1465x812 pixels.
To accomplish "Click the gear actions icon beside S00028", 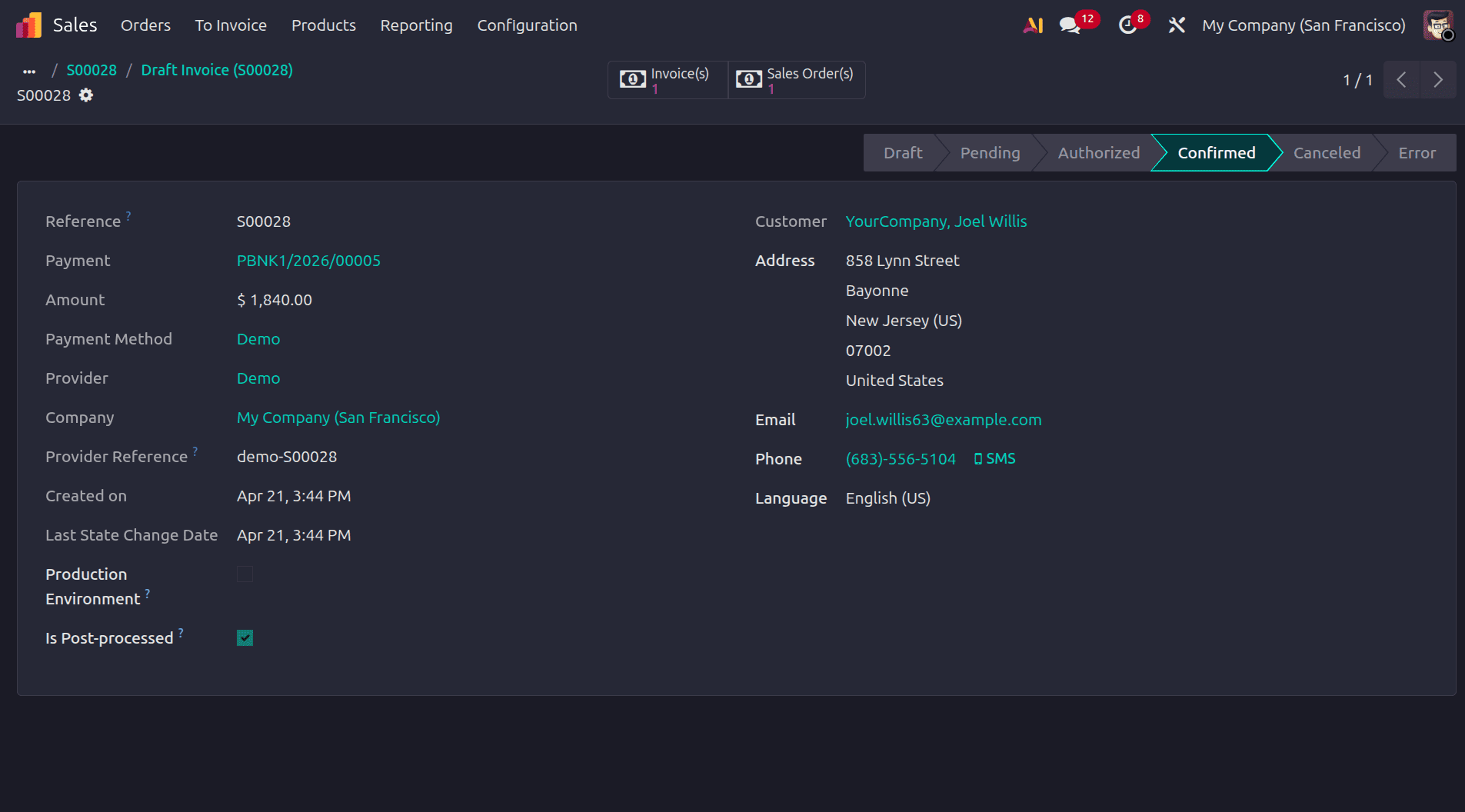I will tap(86, 95).
